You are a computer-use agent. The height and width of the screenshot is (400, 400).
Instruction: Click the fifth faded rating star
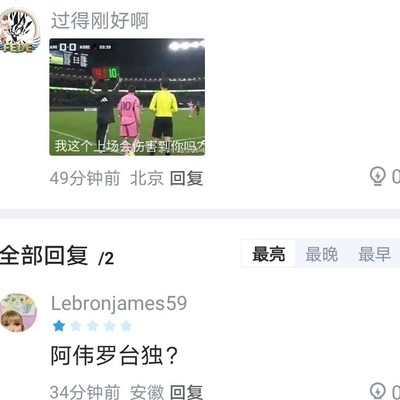(x=126, y=326)
